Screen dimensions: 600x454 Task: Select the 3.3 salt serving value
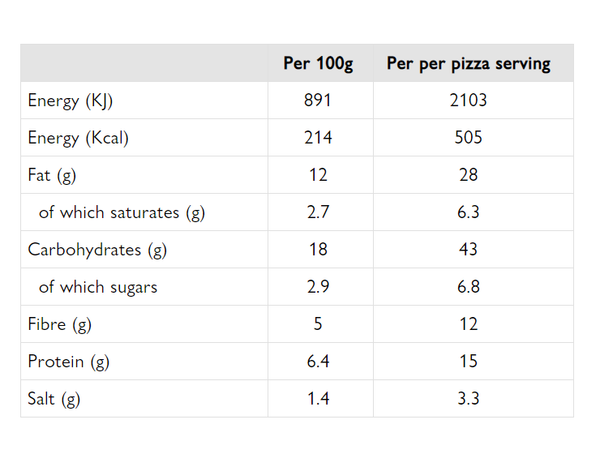(x=468, y=398)
